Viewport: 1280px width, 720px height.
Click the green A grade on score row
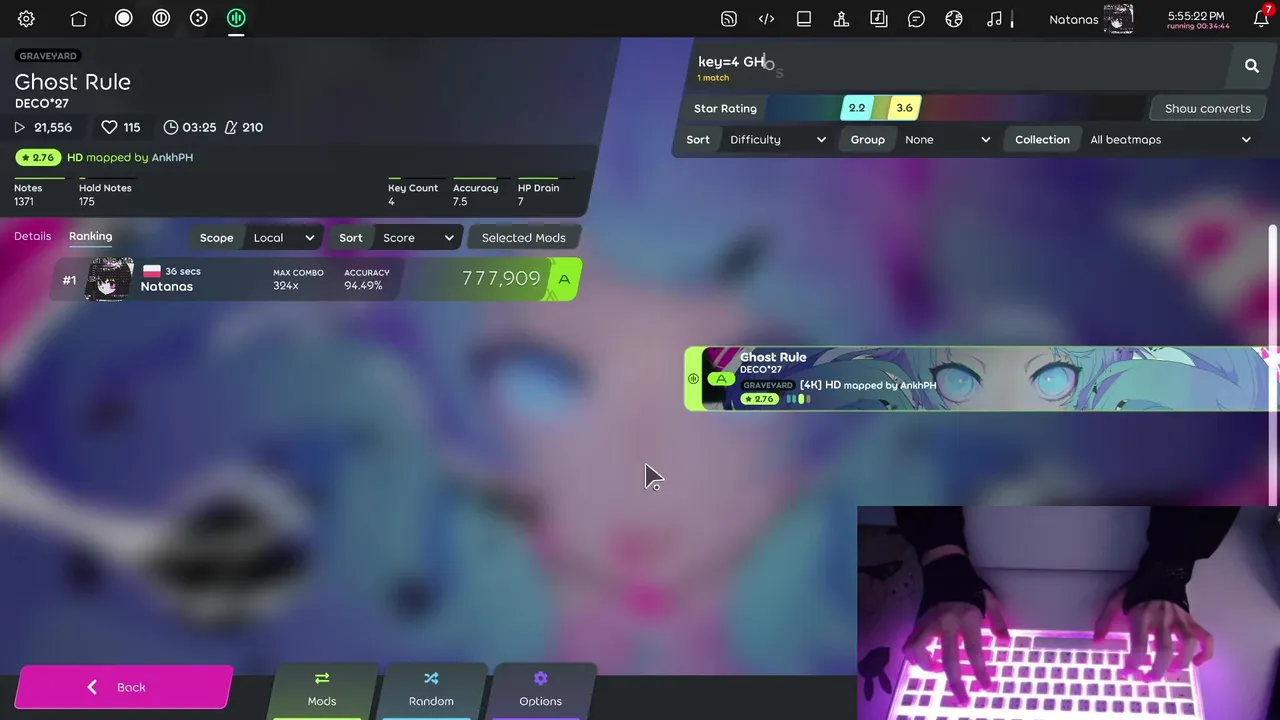564,279
